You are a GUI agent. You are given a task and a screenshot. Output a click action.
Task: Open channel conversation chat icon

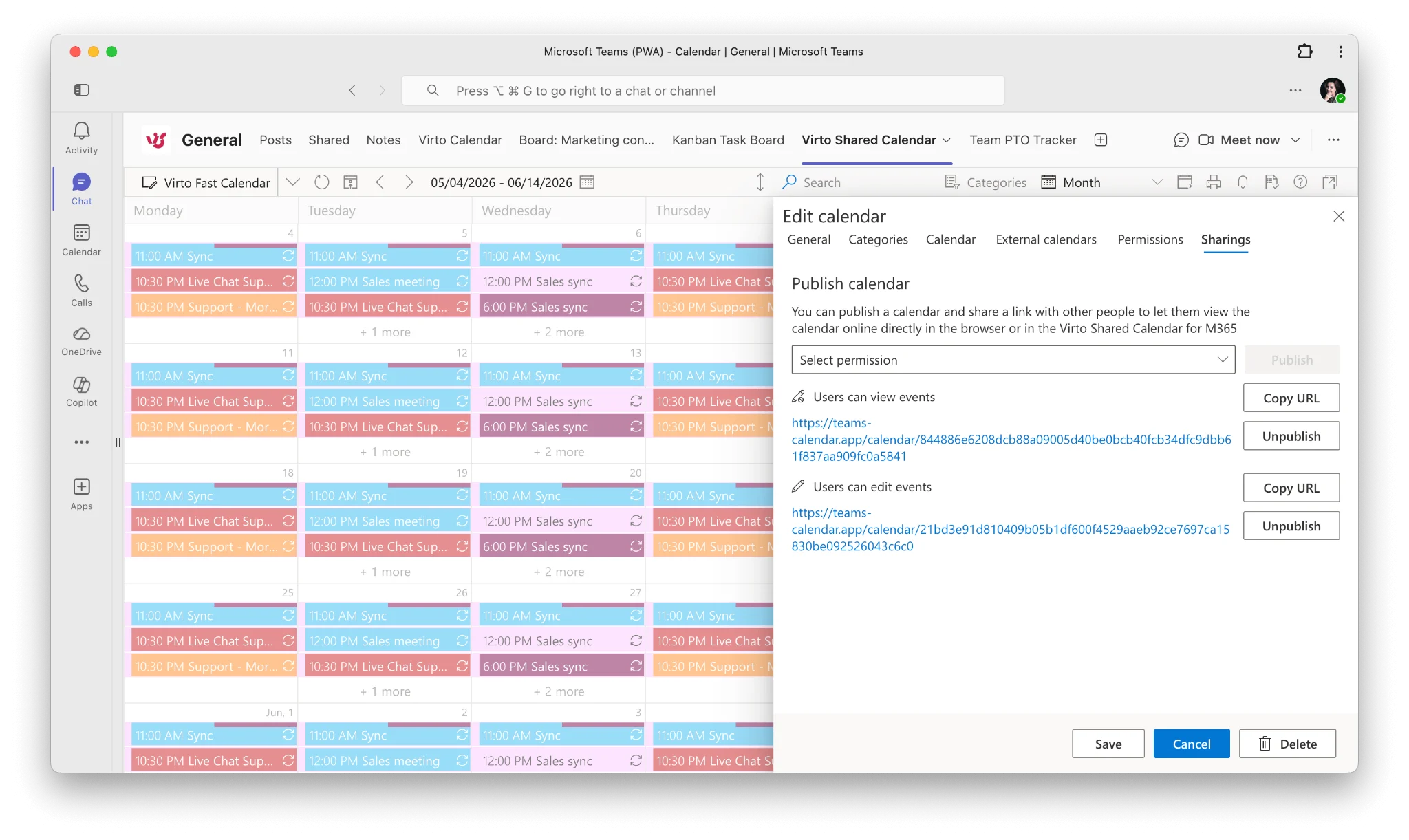(1181, 140)
